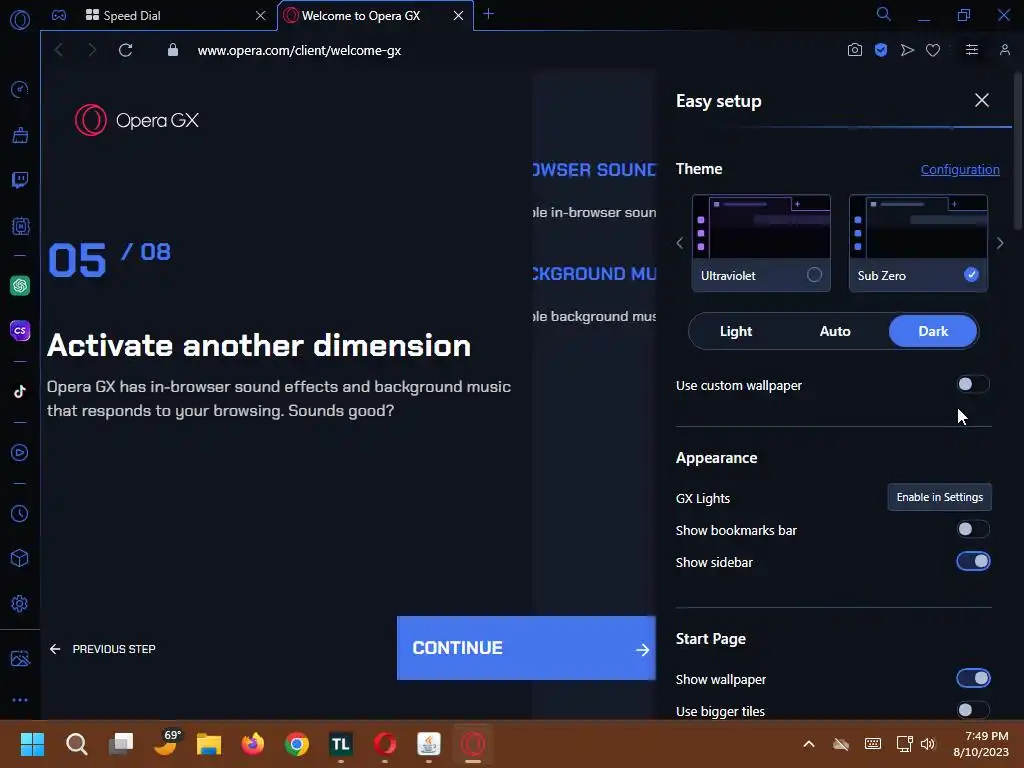
Task: Open ChatGPT in sidebar
Action: (20, 285)
